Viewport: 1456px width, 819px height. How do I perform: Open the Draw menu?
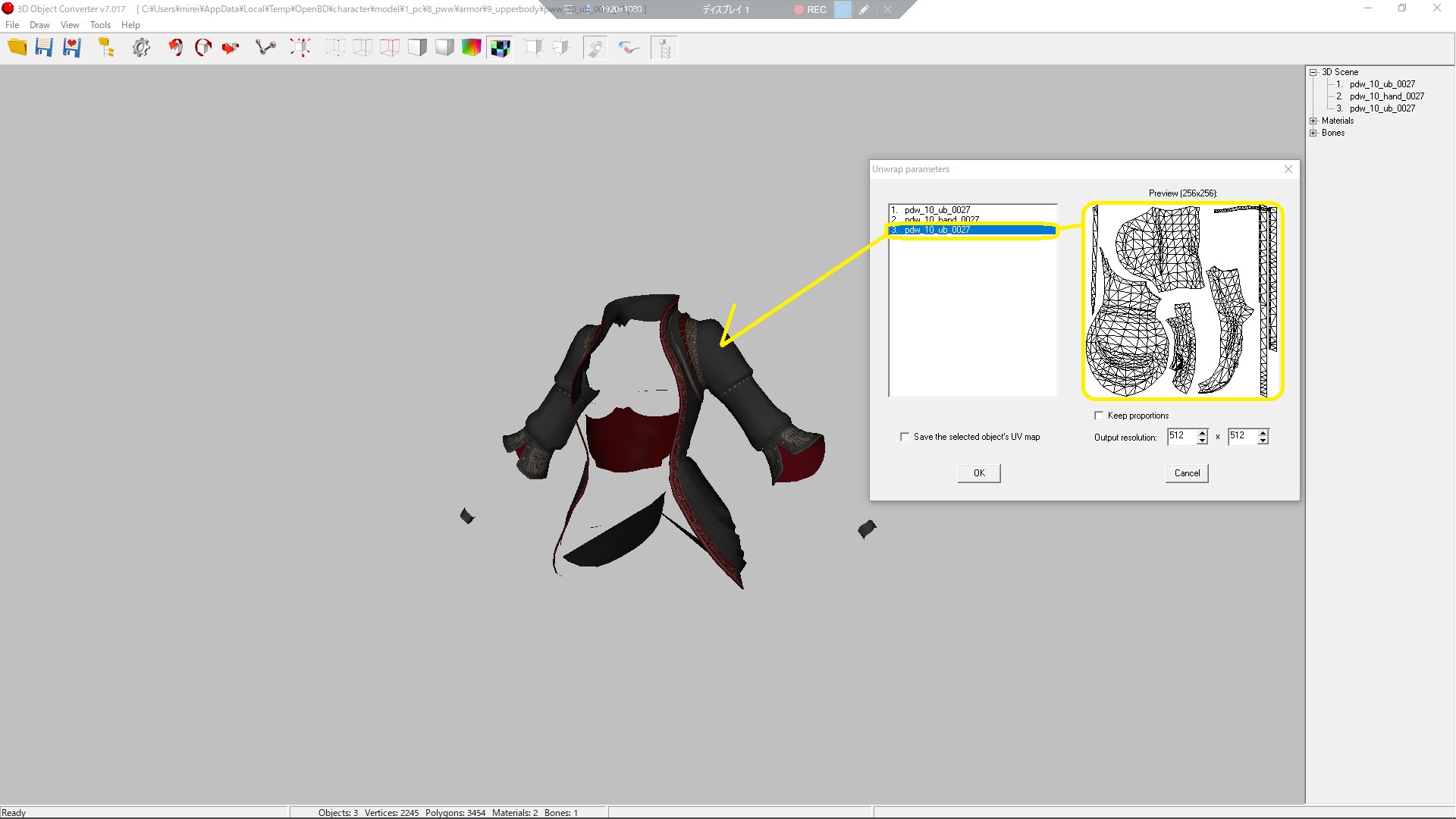pyautogui.click(x=39, y=25)
